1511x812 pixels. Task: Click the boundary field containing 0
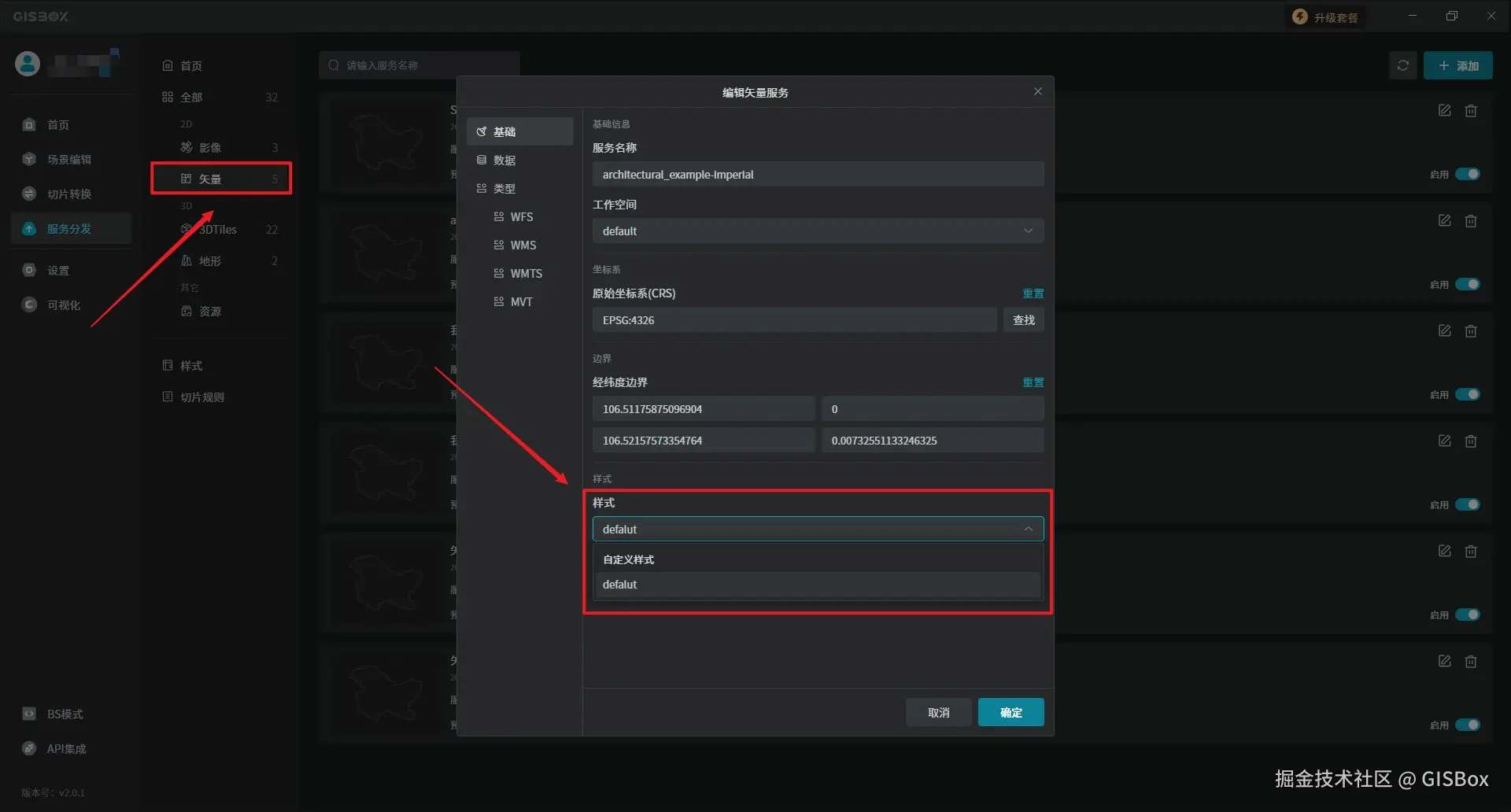[933, 408]
